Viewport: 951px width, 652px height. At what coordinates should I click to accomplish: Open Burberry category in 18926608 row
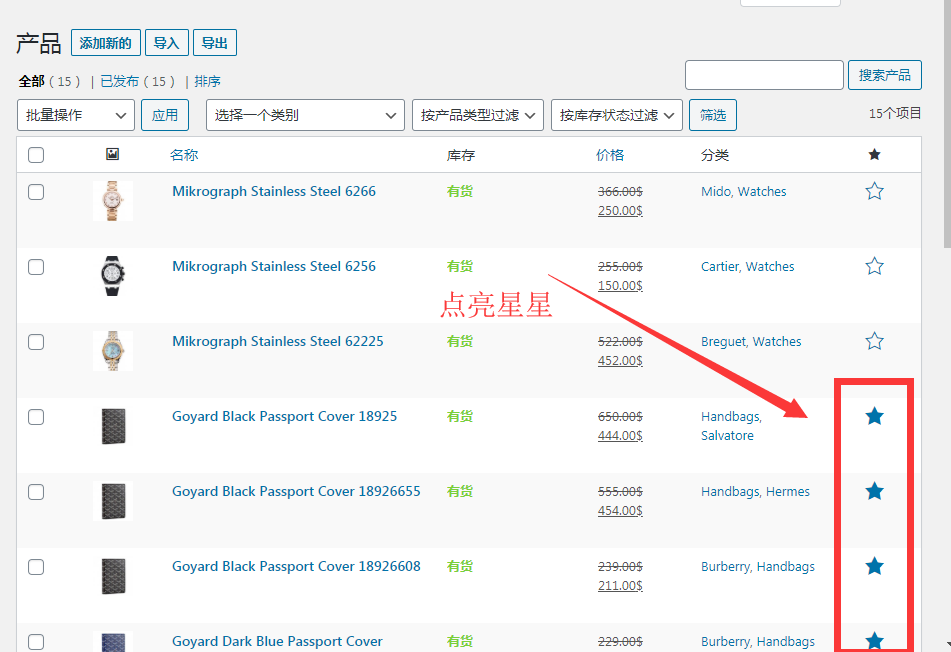coord(726,566)
